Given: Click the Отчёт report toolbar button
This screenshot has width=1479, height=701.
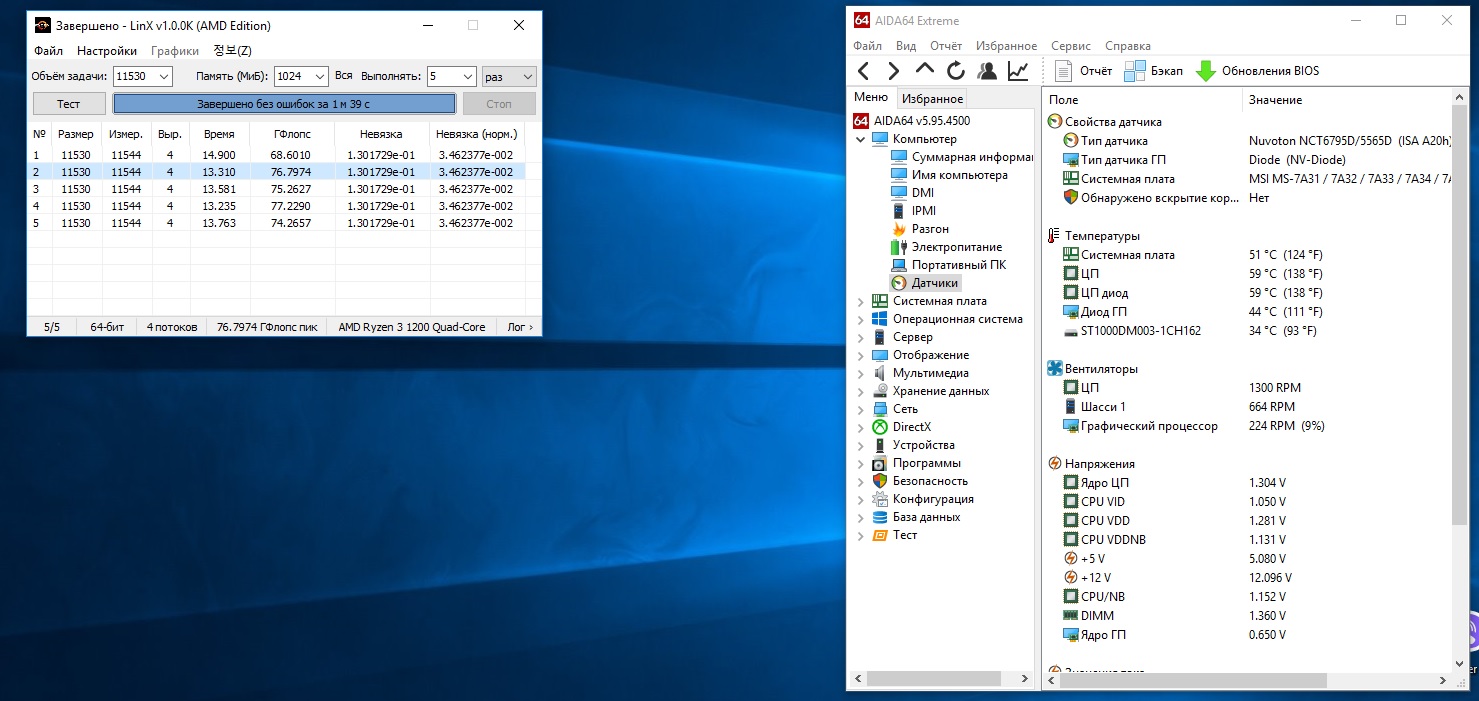Looking at the screenshot, I should click(x=1083, y=71).
